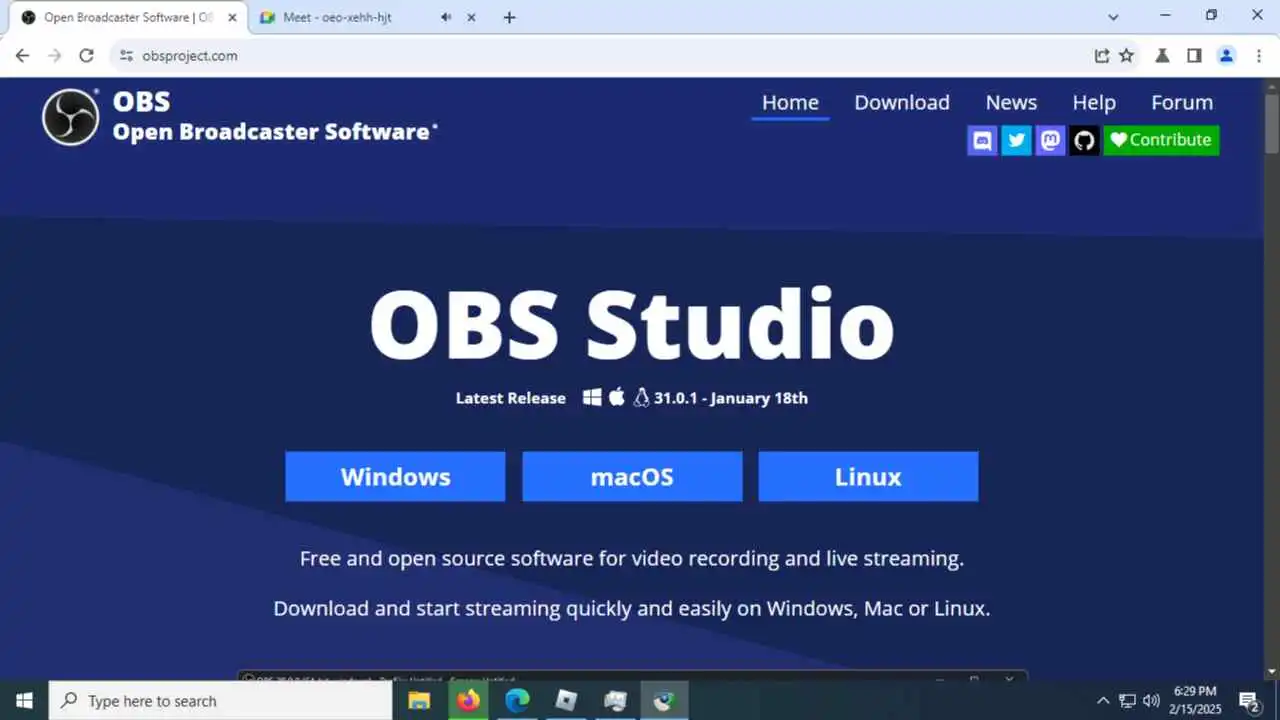The width and height of the screenshot is (1280, 720).
Task: Open the taskbar clock and date
Action: pyautogui.click(x=1195, y=701)
